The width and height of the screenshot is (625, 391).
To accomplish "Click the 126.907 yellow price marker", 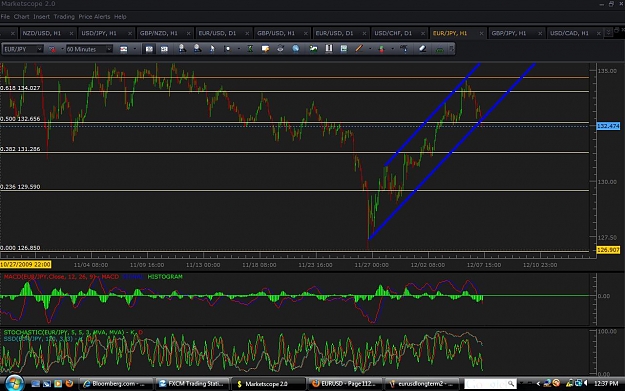I will pos(609,250).
